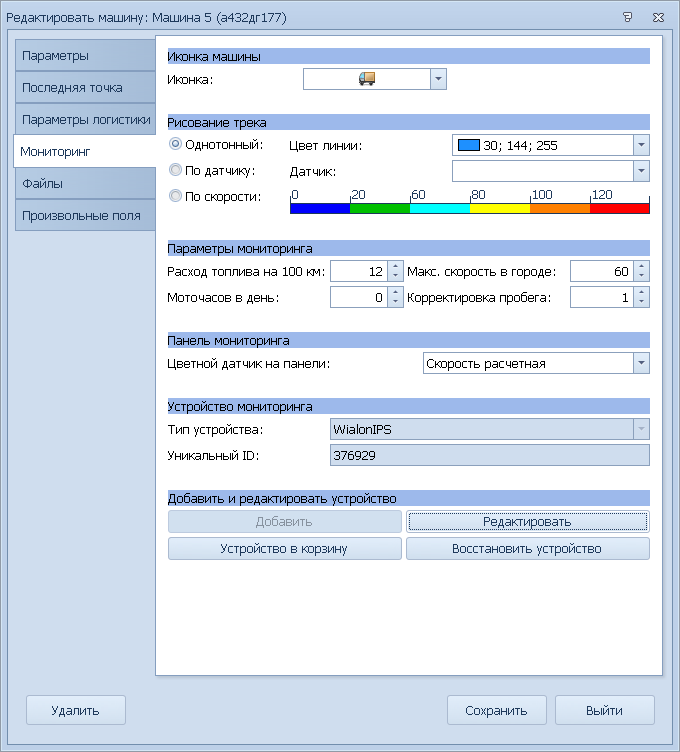The image size is (680, 752).
Task: Open the Иконка dropdown arrow
Action: pyautogui.click(x=438, y=79)
